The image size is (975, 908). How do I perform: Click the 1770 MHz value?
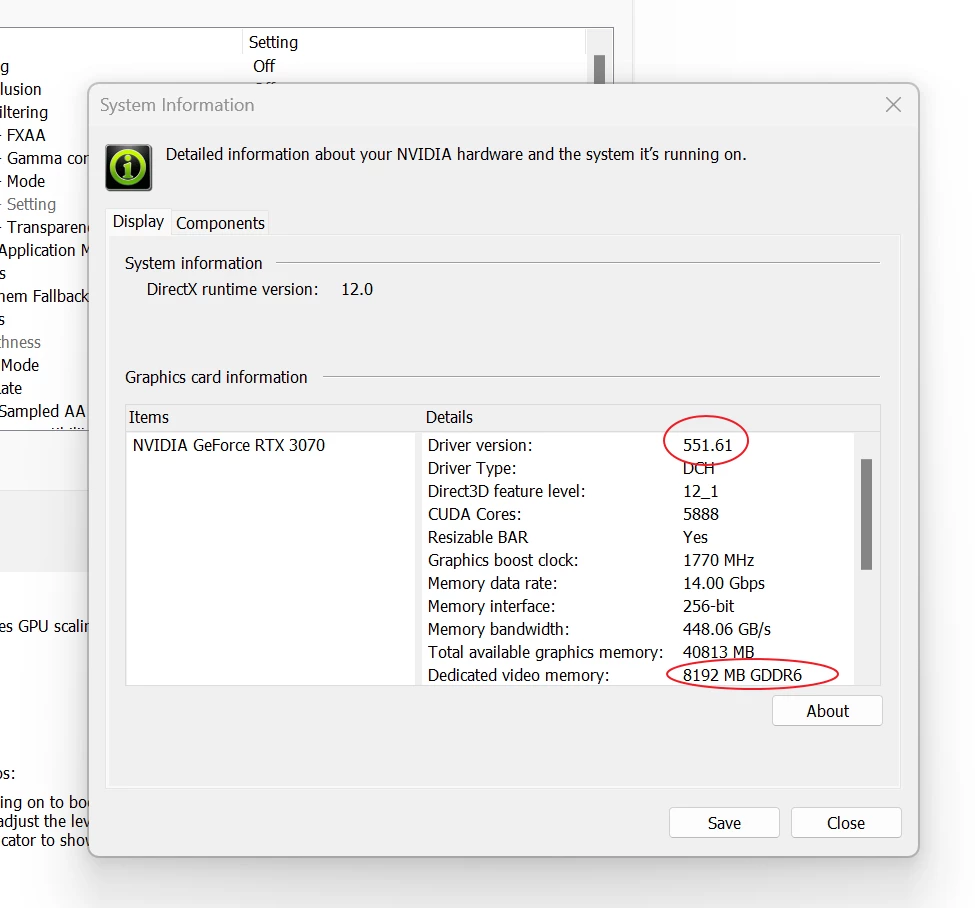tap(718, 560)
